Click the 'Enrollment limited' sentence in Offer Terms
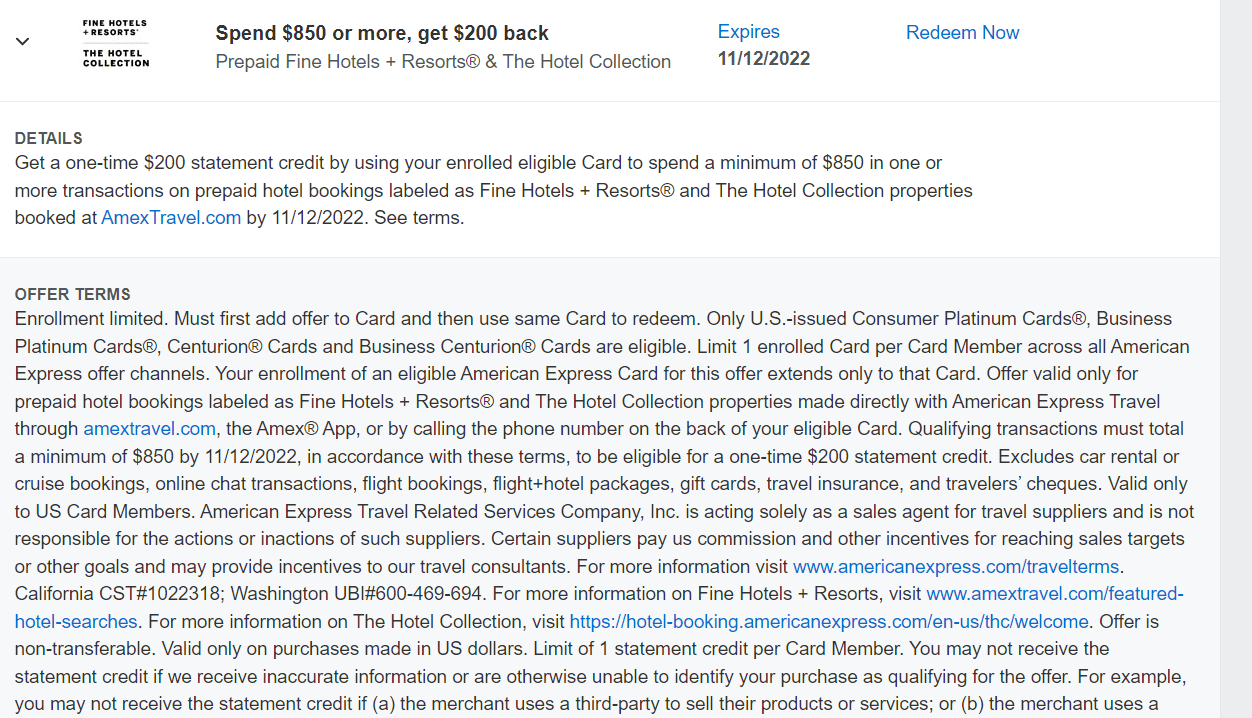 [x=92, y=318]
